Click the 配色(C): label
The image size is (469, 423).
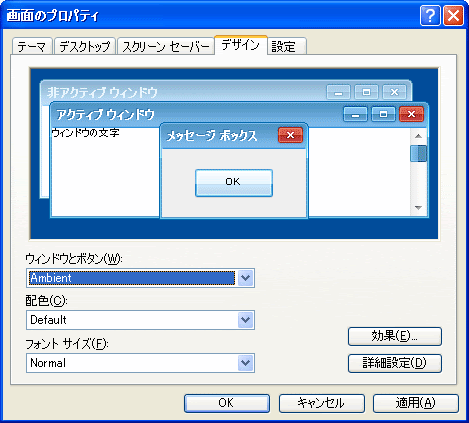tap(47, 301)
